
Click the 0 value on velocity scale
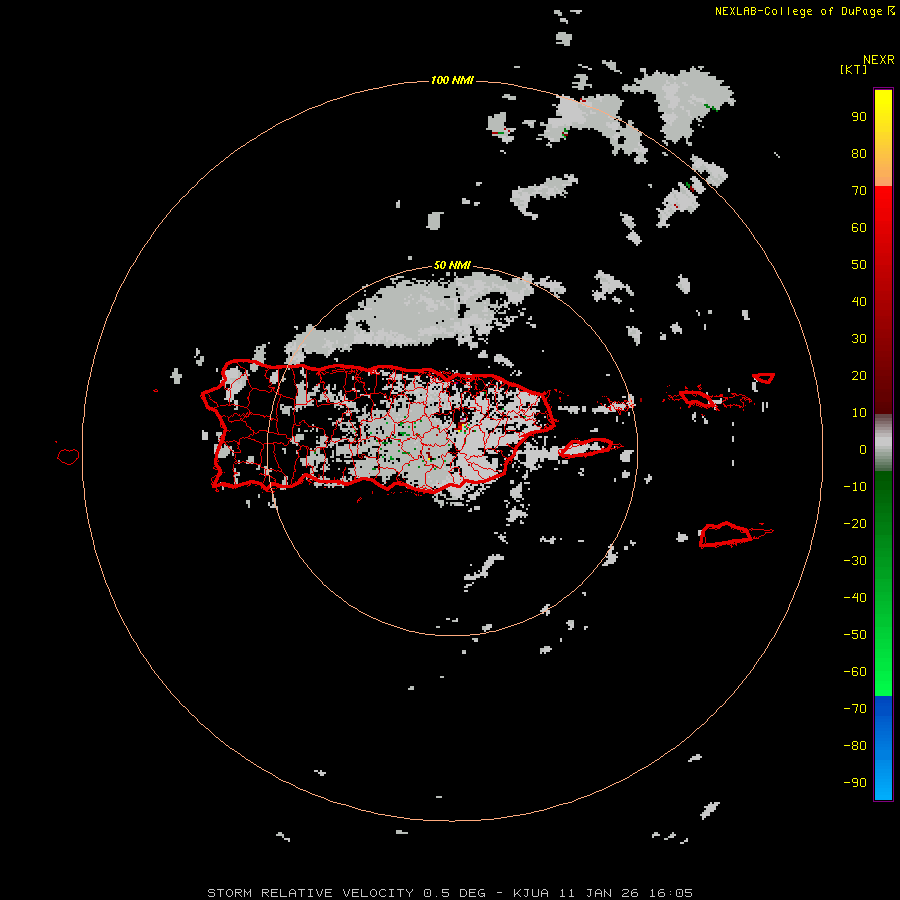(x=863, y=450)
